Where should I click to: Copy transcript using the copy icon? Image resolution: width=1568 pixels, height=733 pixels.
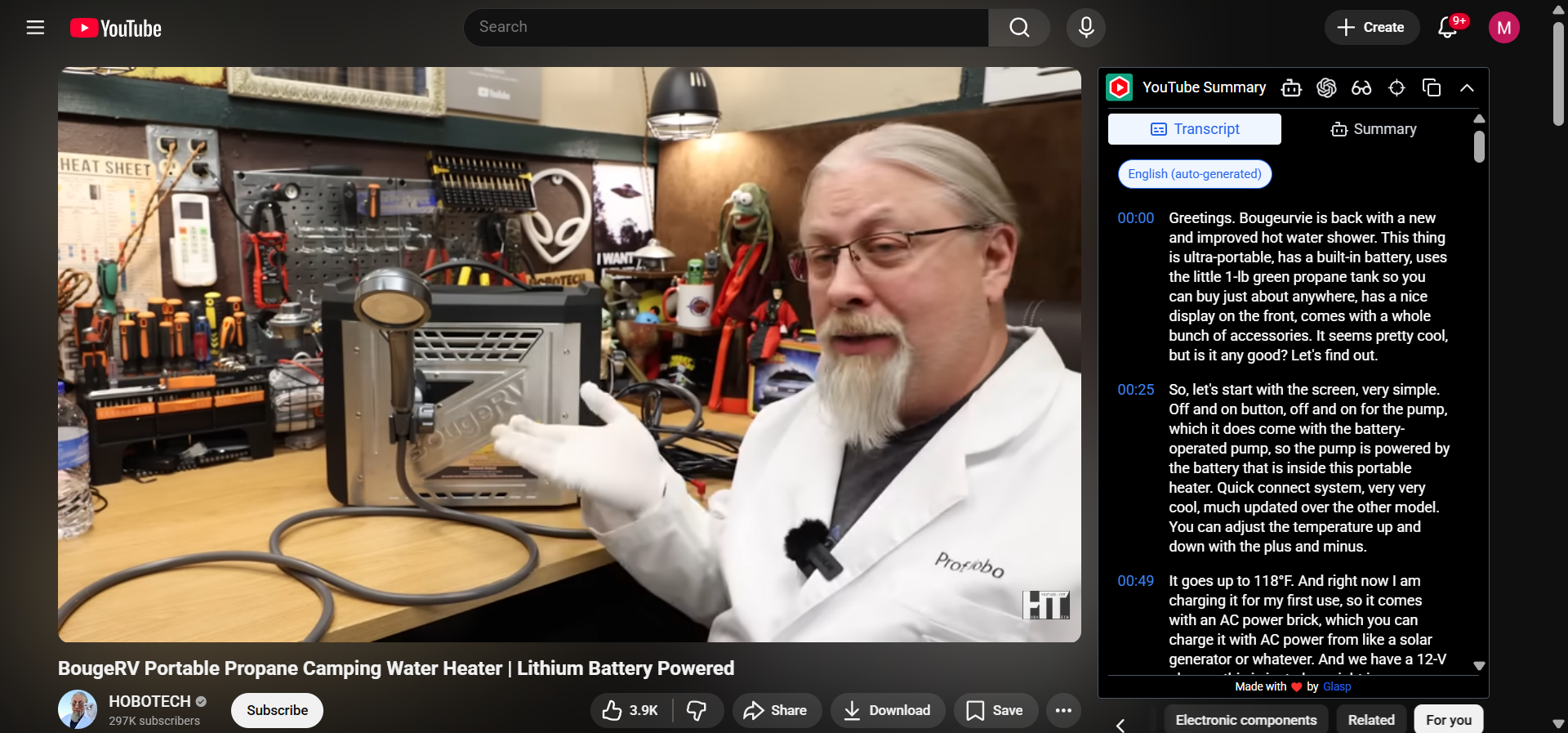[x=1432, y=87]
